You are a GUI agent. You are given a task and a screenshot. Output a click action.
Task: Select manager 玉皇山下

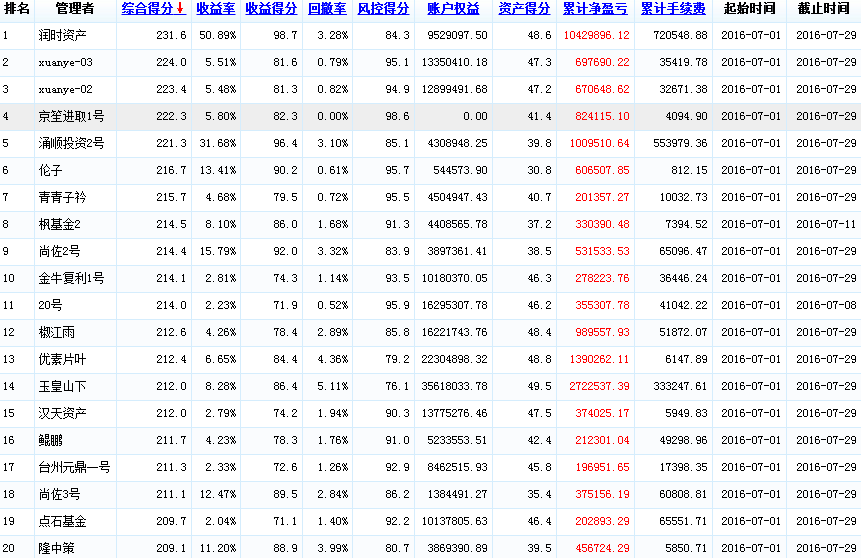pyautogui.click(x=62, y=386)
